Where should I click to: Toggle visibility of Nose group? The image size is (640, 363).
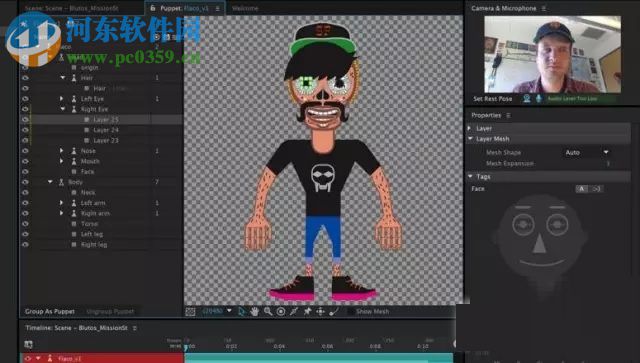(x=25, y=151)
